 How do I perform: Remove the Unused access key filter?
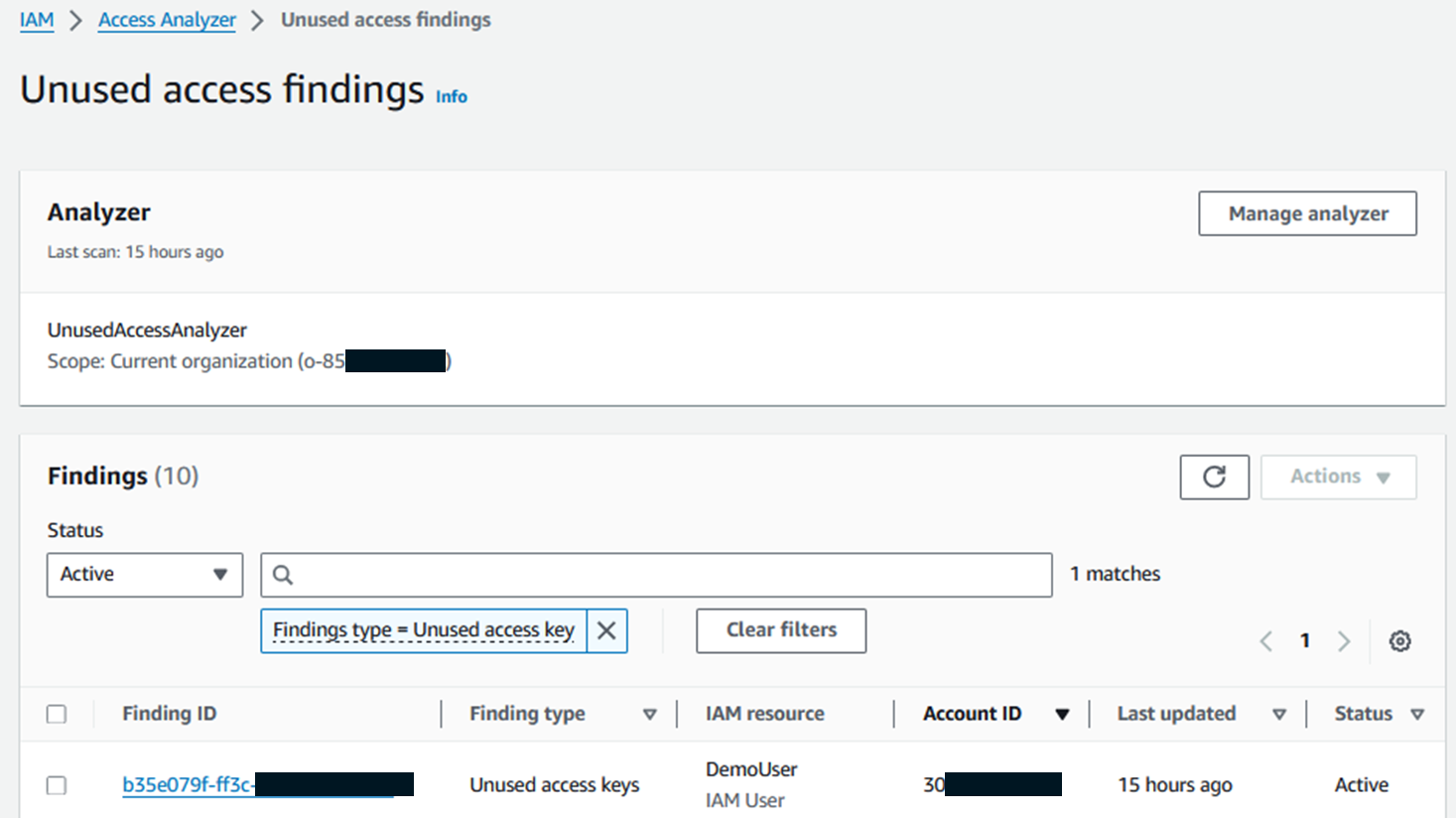[x=606, y=630]
